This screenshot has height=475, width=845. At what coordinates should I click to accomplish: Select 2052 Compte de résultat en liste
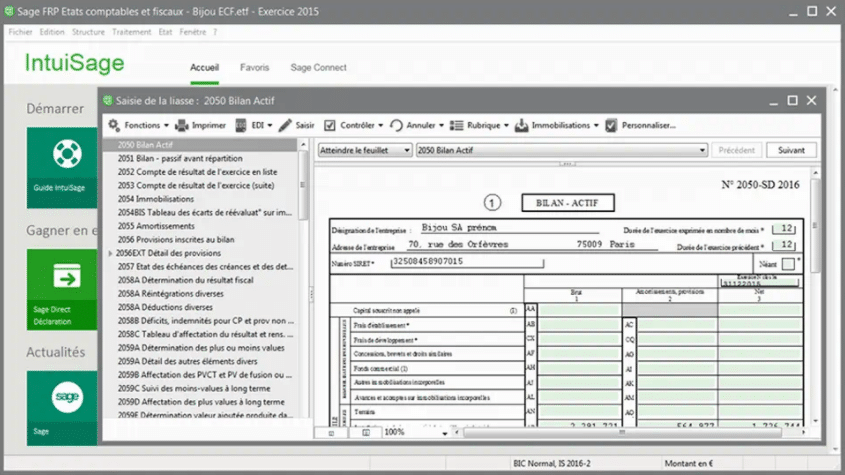pos(197,172)
